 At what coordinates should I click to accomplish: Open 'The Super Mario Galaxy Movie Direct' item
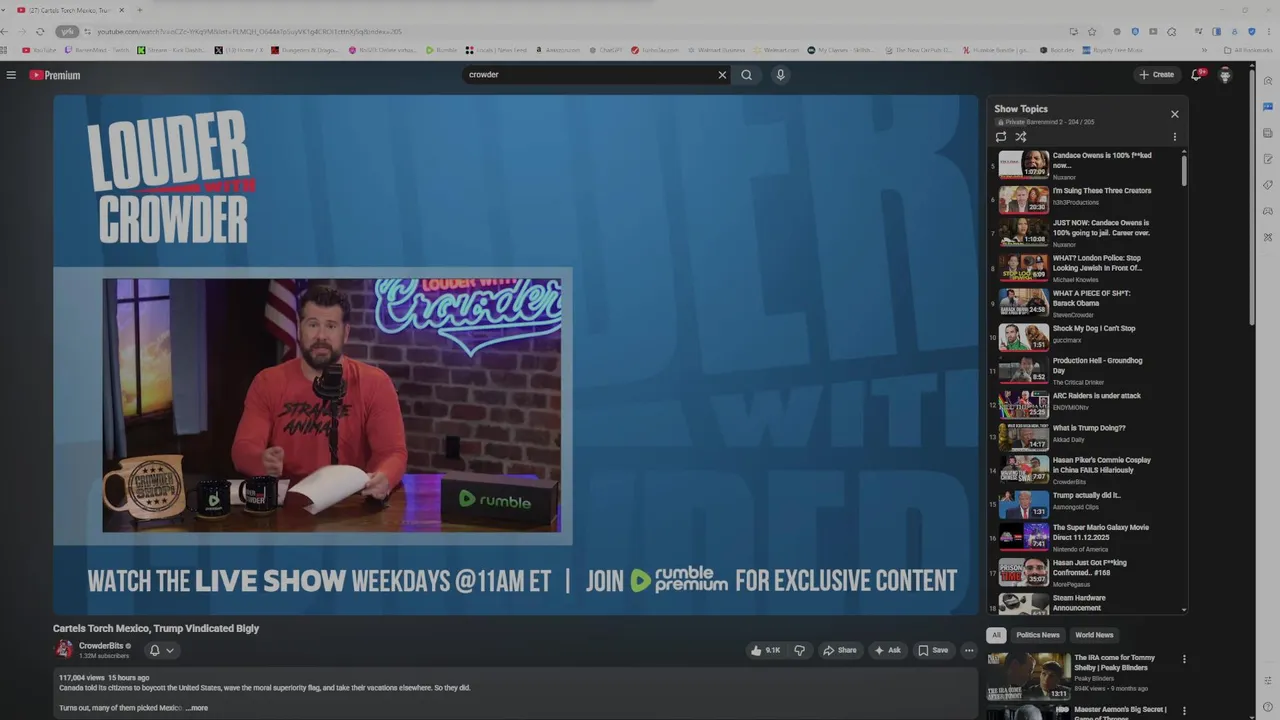coord(1088,537)
